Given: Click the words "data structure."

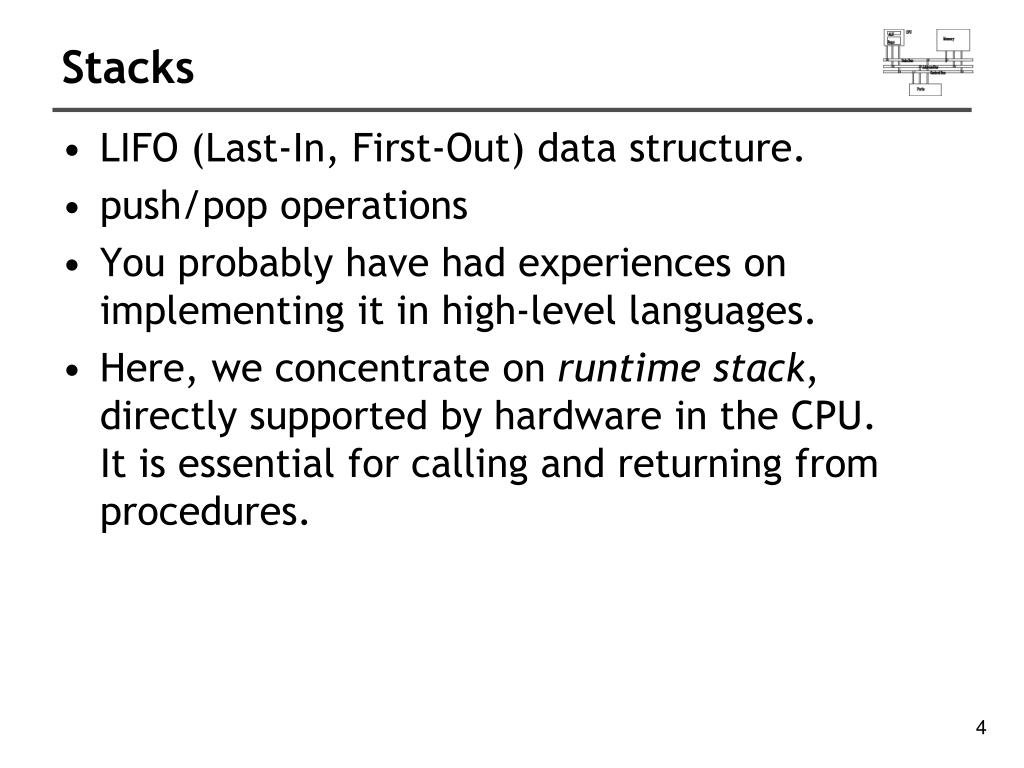Looking at the screenshot, I should pyautogui.click(x=671, y=148).
